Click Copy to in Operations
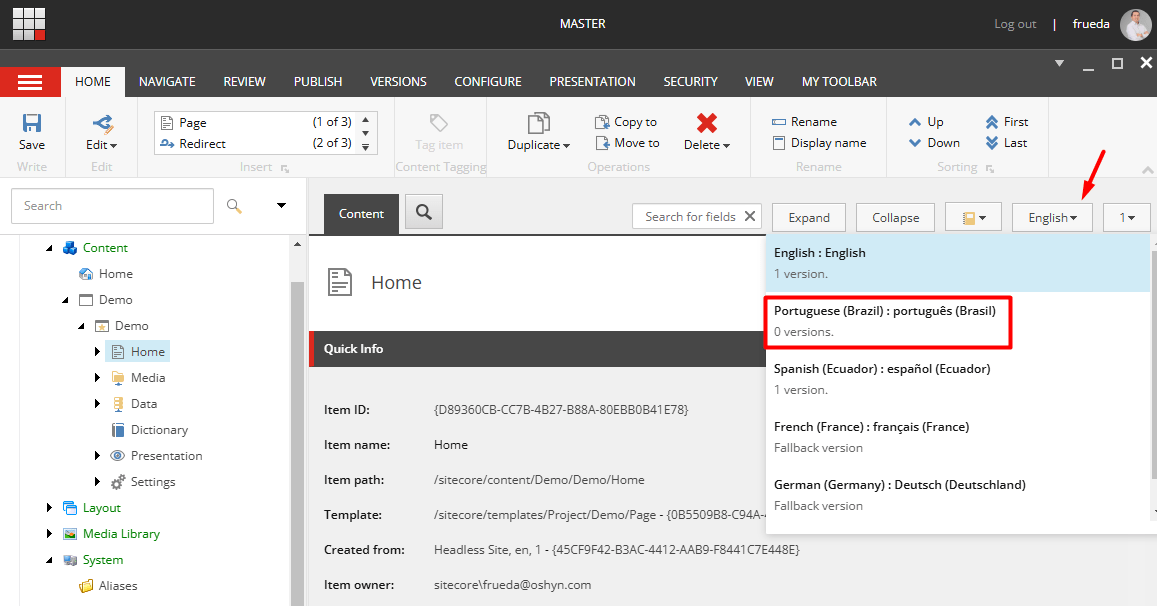This screenshot has height=606, width=1157. [626, 122]
